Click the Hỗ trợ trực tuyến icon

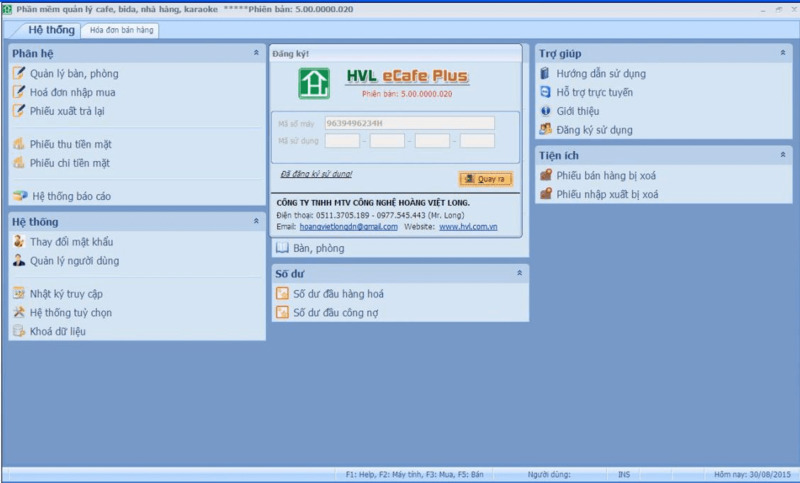[545, 92]
